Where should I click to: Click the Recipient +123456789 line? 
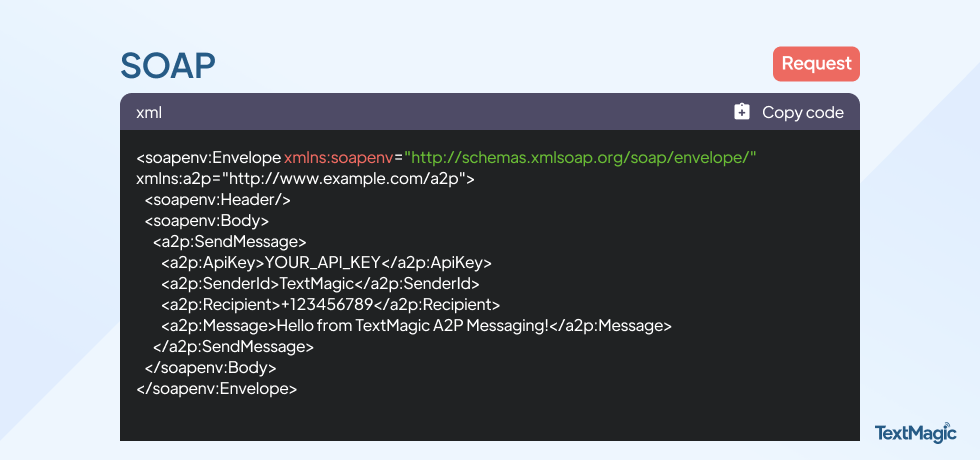click(331, 305)
